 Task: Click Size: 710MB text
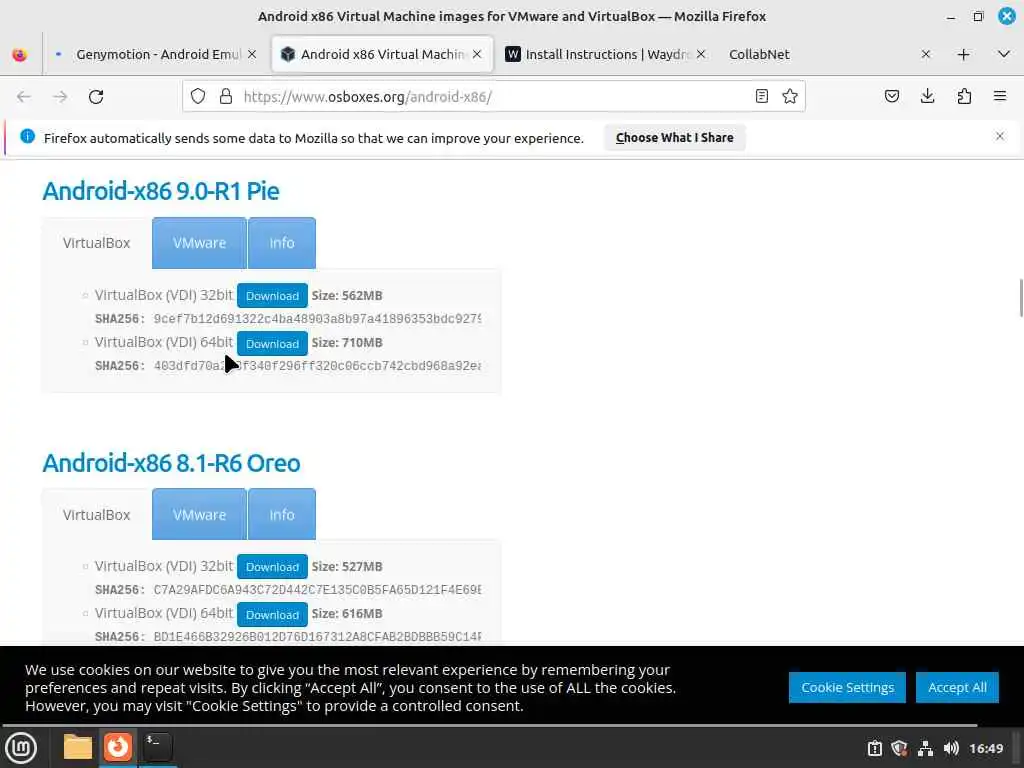(x=347, y=342)
